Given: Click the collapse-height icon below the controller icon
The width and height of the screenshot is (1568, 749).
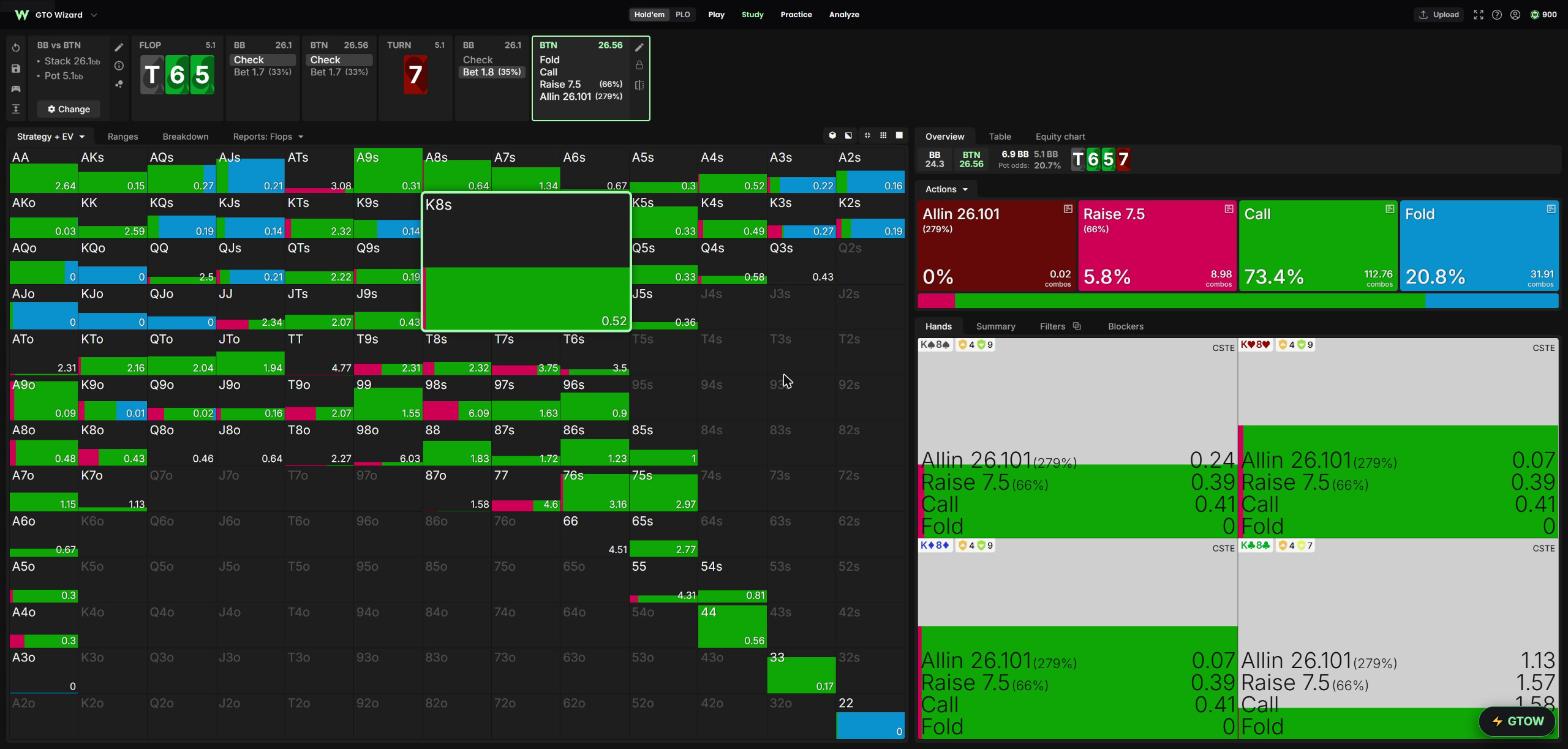Looking at the screenshot, I should pyautogui.click(x=15, y=109).
